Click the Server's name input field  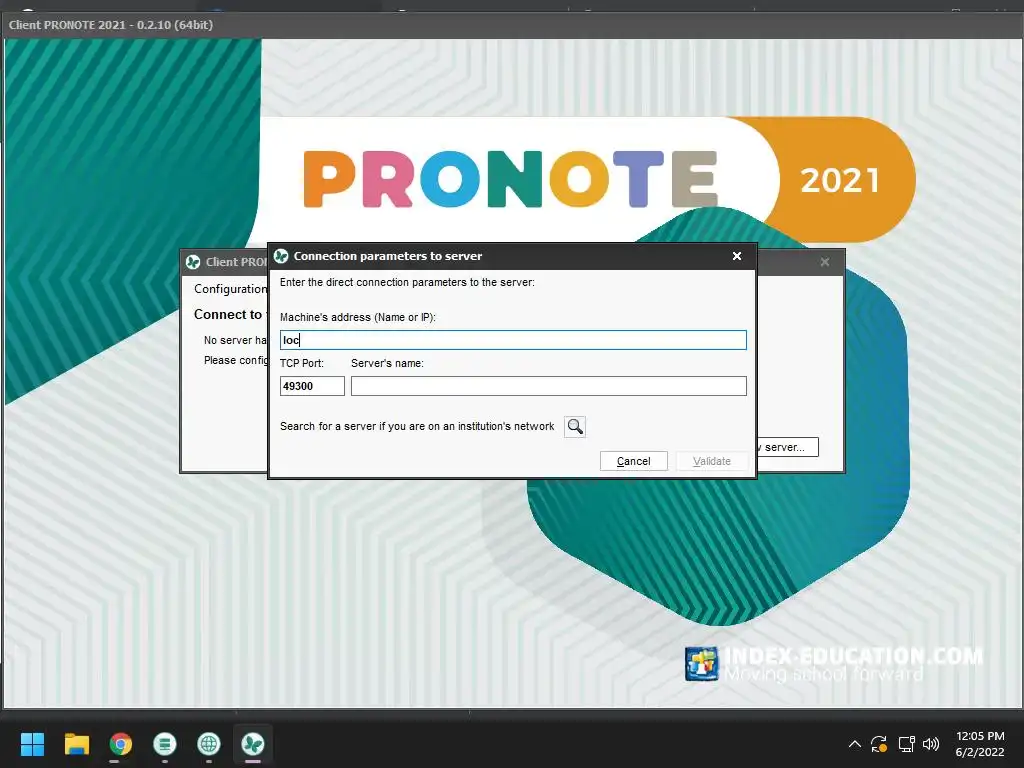click(x=549, y=386)
